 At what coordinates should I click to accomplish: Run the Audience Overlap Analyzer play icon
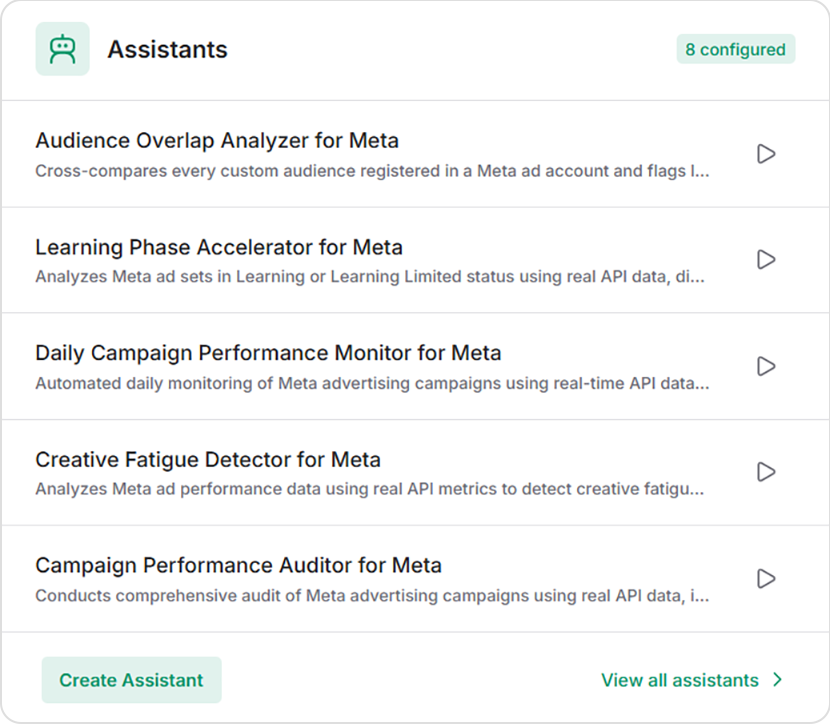point(766,154)
